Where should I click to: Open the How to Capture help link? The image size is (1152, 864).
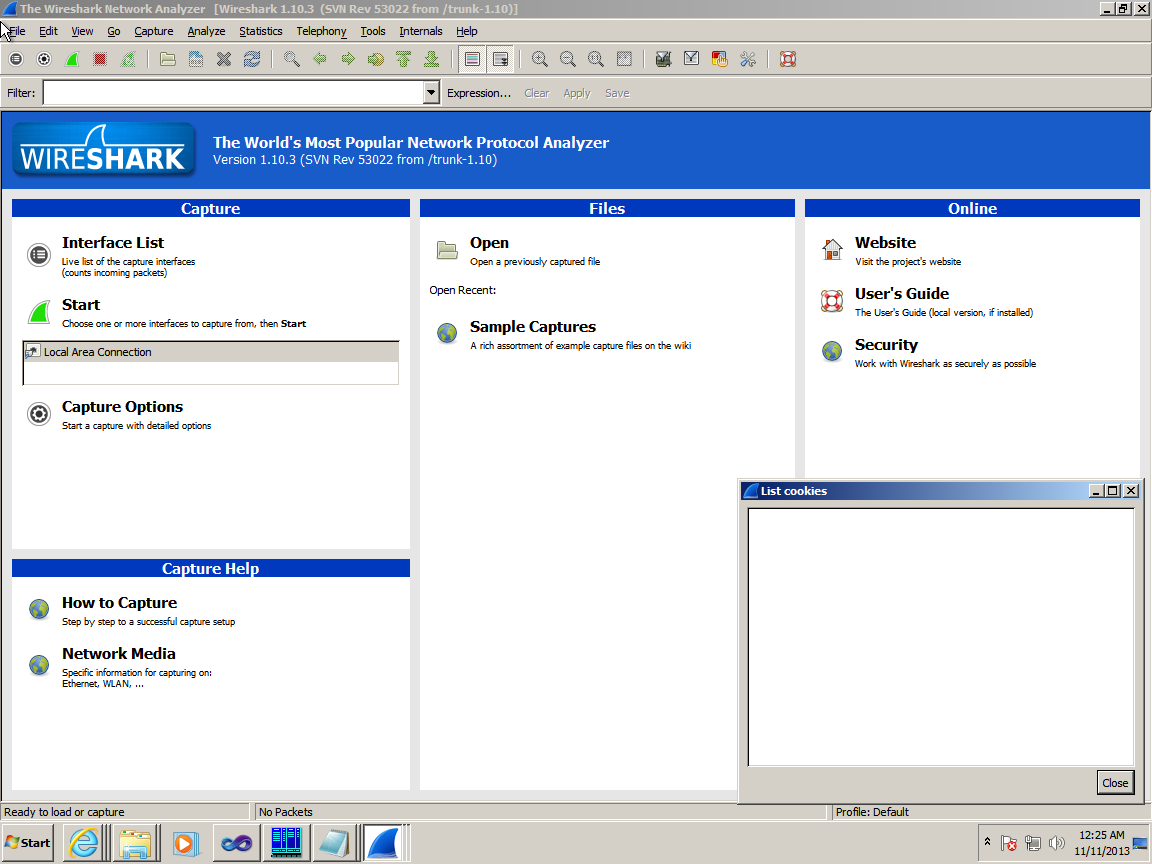(120, 602)
